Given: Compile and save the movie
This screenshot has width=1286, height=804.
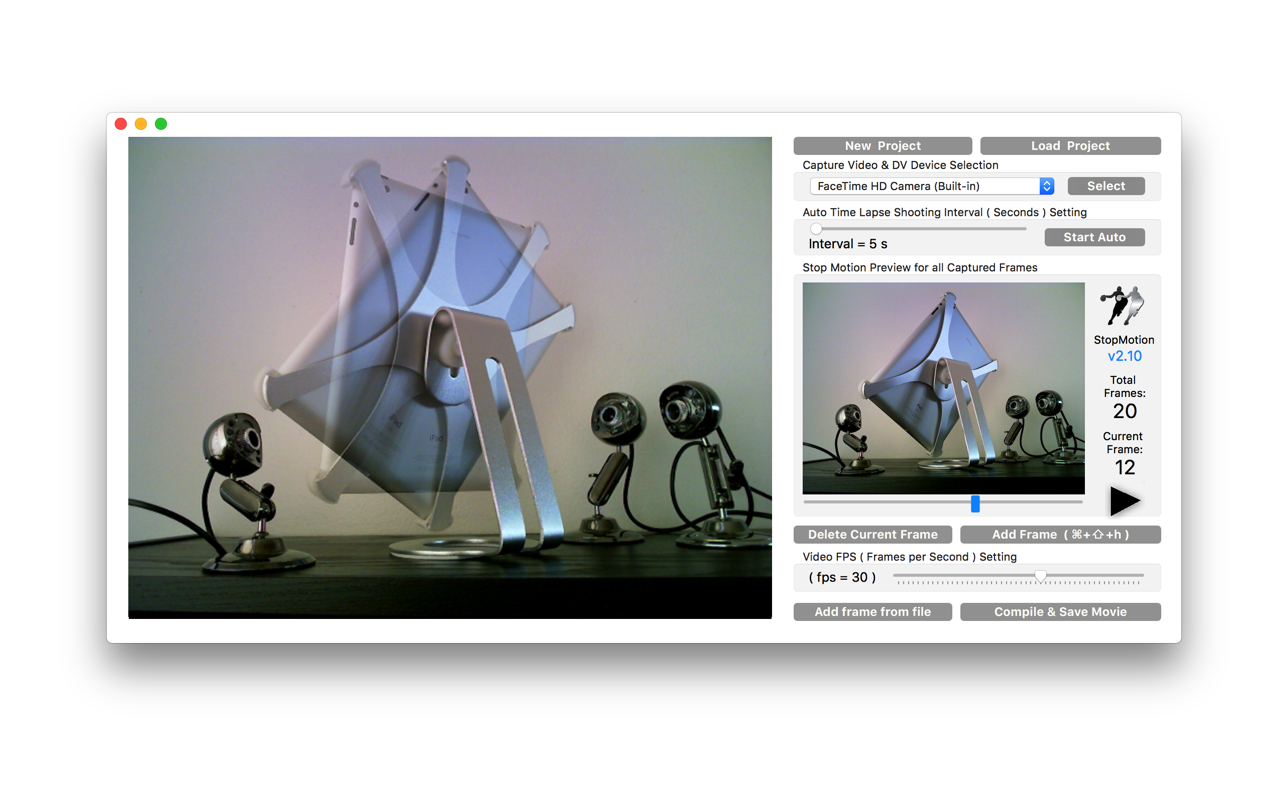Looking at the screenshot, I should pos(1060,611).
